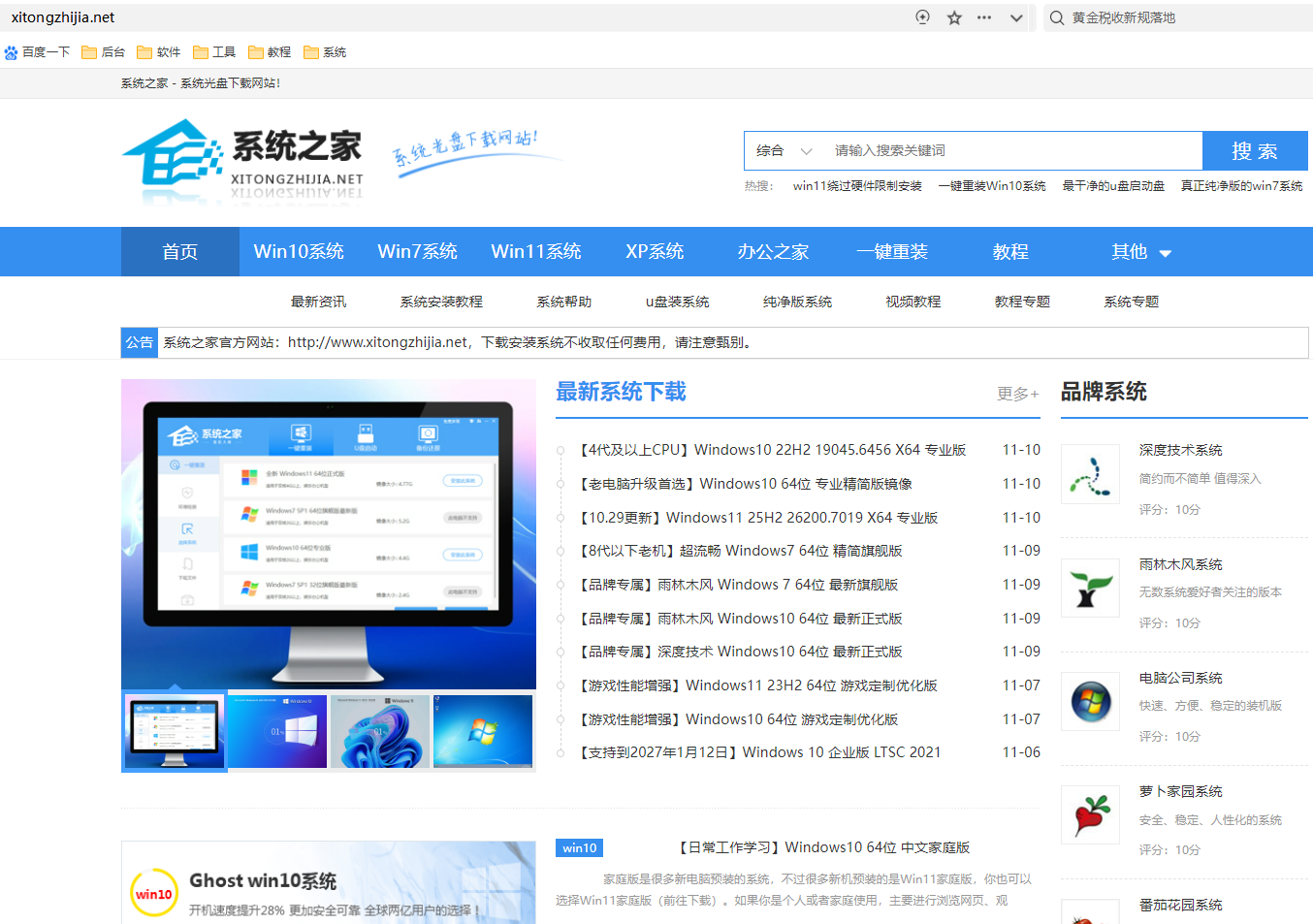The height and width of the screenshot is (924, 1313).
Task: Click the star to bookmark this page
Action: coord(954,16)
